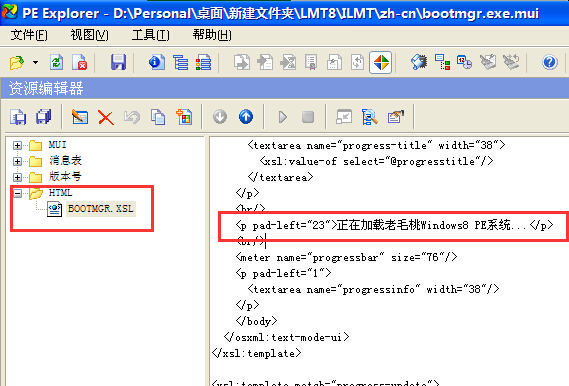
Task: Click the undo curved arrow icon
Action: tap(132, 117)
